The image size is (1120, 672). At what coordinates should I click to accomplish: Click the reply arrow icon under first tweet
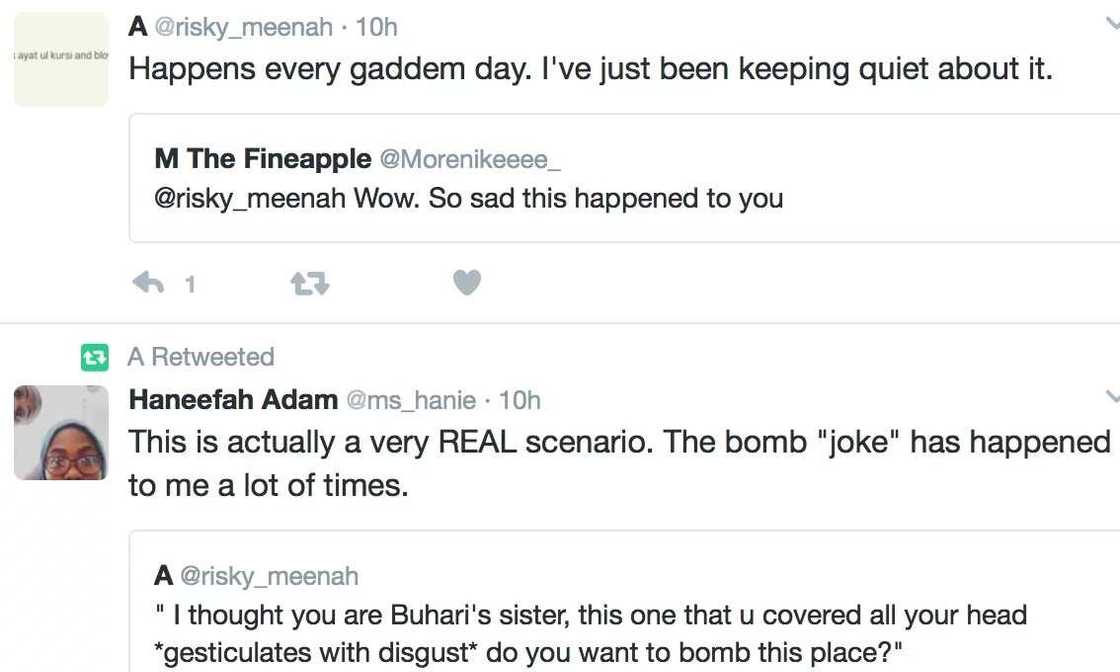(x=148, y=284)
